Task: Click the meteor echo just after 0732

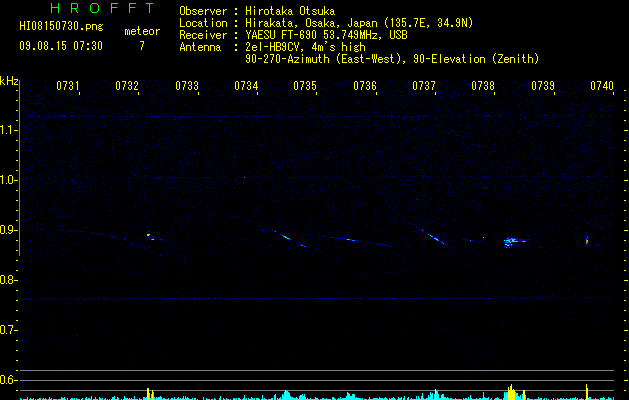Action: 150,236
